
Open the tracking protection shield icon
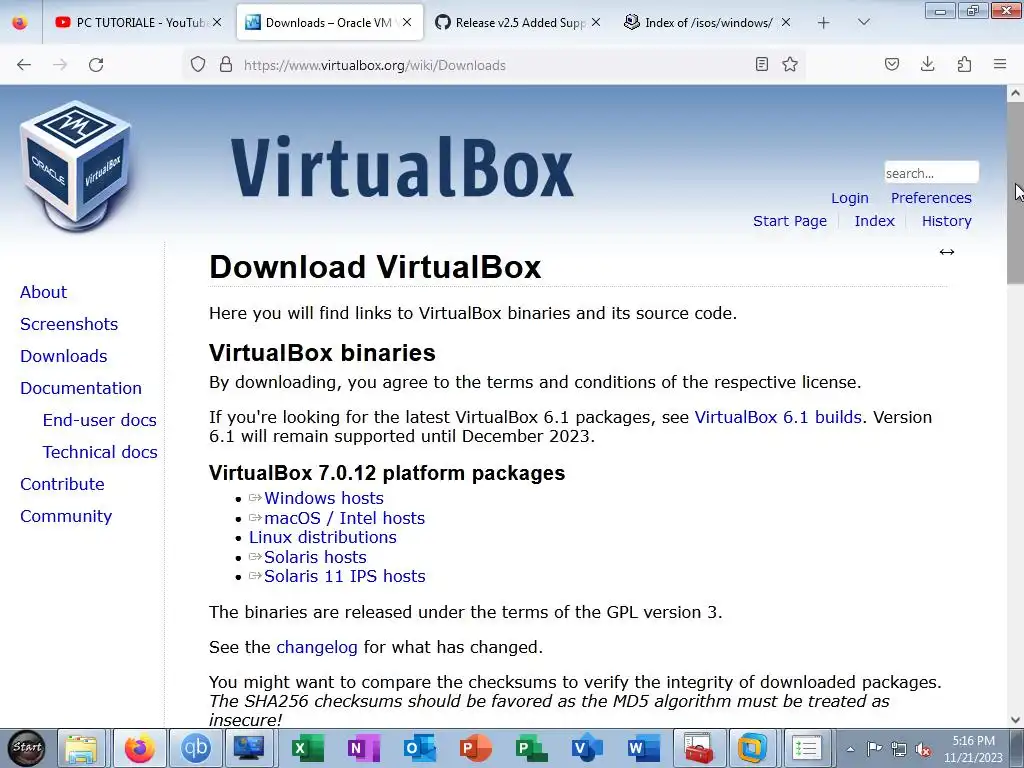point(198,65)
